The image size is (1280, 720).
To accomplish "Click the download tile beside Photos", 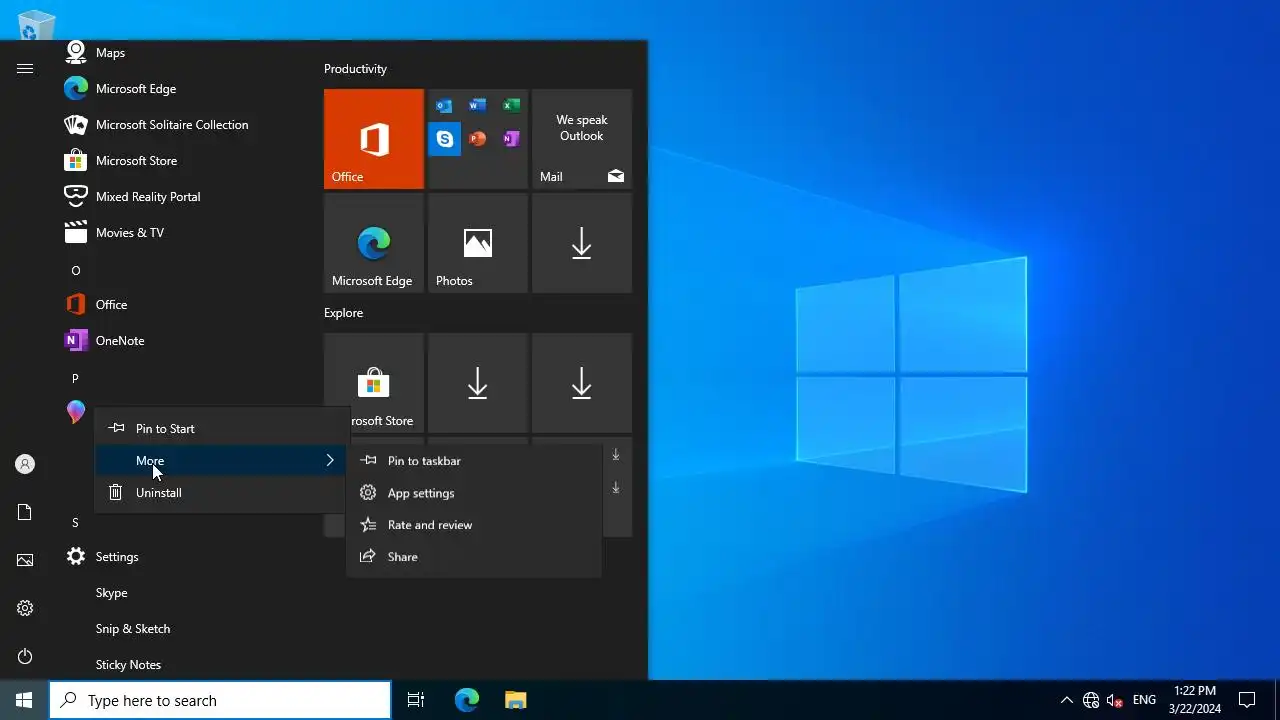I will pos(582,243).
